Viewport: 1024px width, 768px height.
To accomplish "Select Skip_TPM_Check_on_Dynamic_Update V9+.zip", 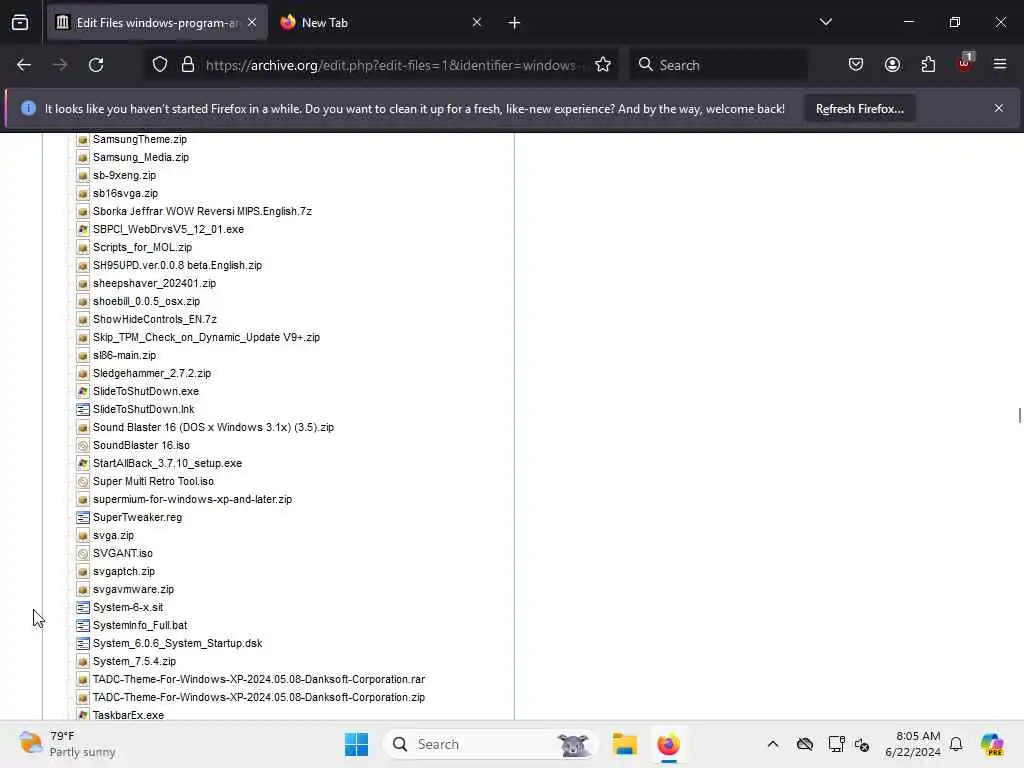I will (206, 338).
